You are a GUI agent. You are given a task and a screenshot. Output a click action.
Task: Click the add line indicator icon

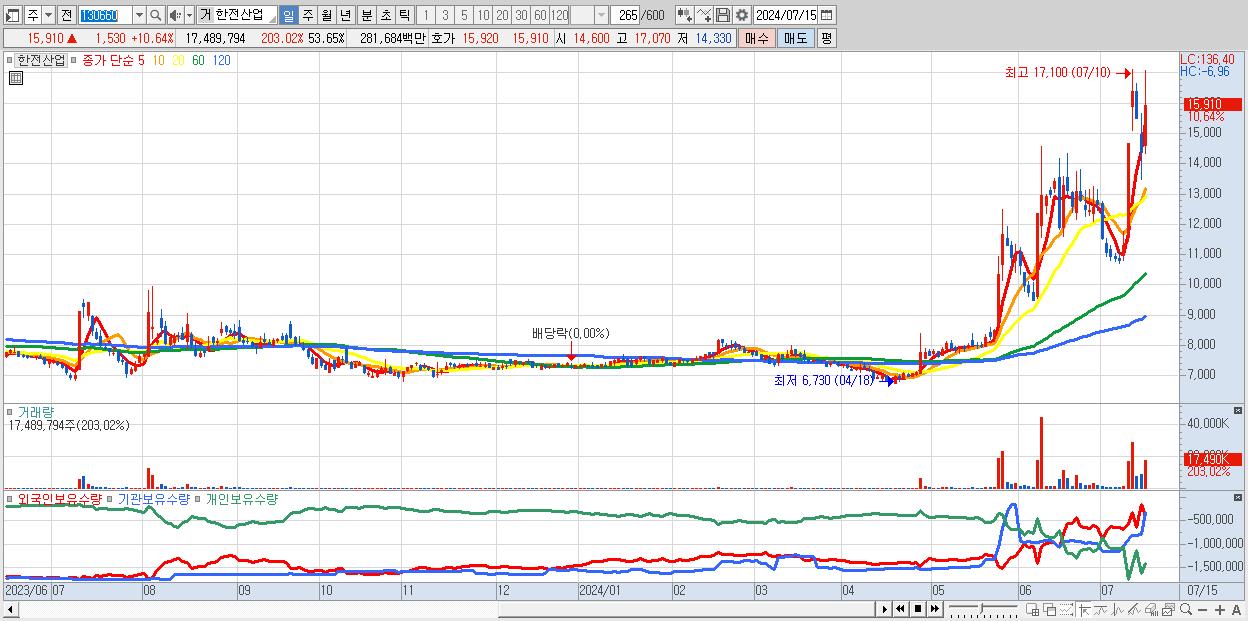point(704,15)
